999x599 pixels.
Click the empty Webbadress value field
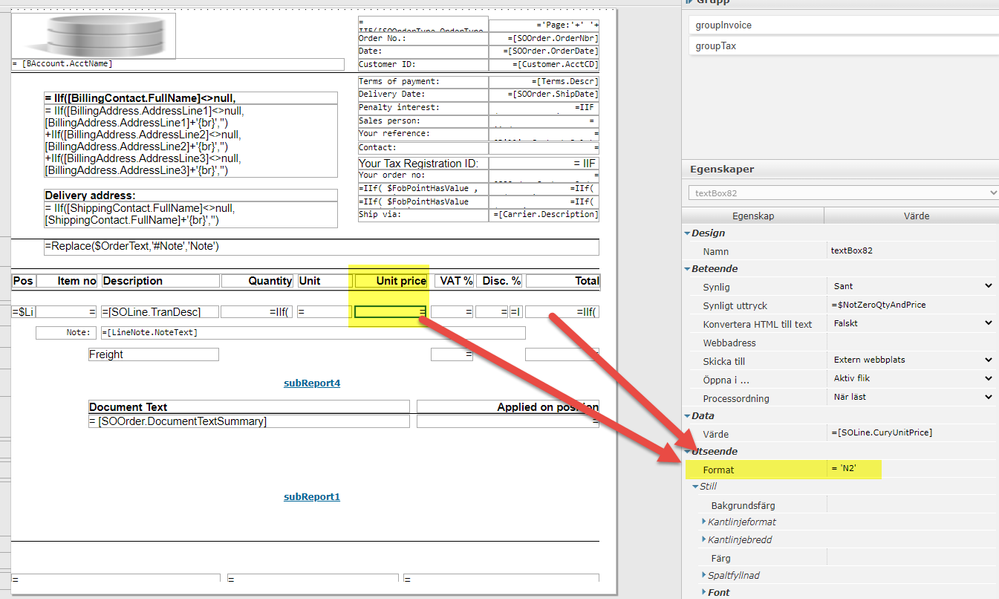point(912,342)
